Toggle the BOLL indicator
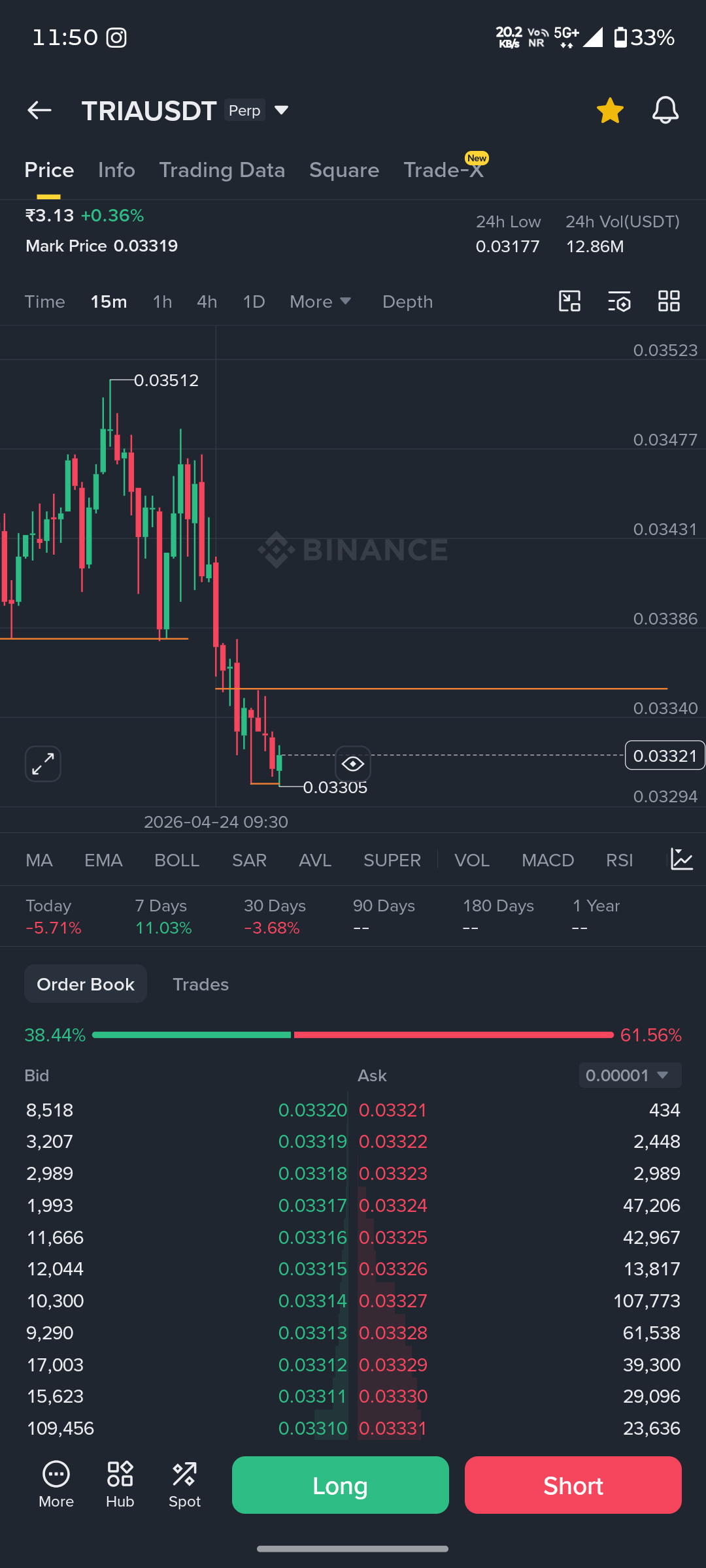 pos(176,860)
